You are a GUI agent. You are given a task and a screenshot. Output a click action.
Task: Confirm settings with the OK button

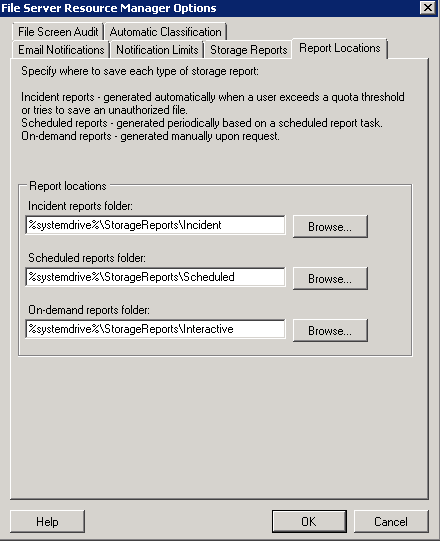(309, 521)
